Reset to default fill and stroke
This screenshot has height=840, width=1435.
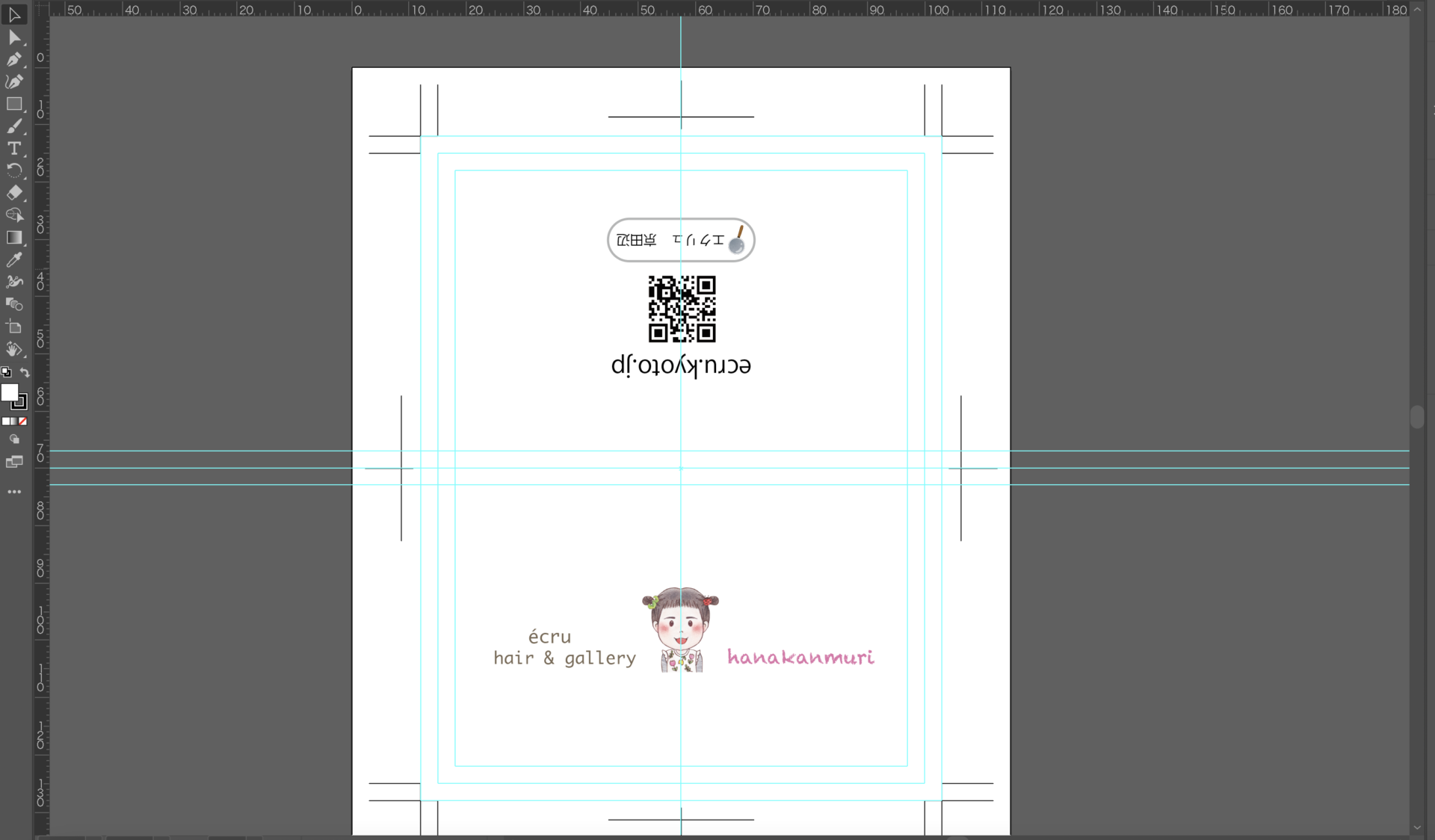pyautogui.click(x=6, y=372)
